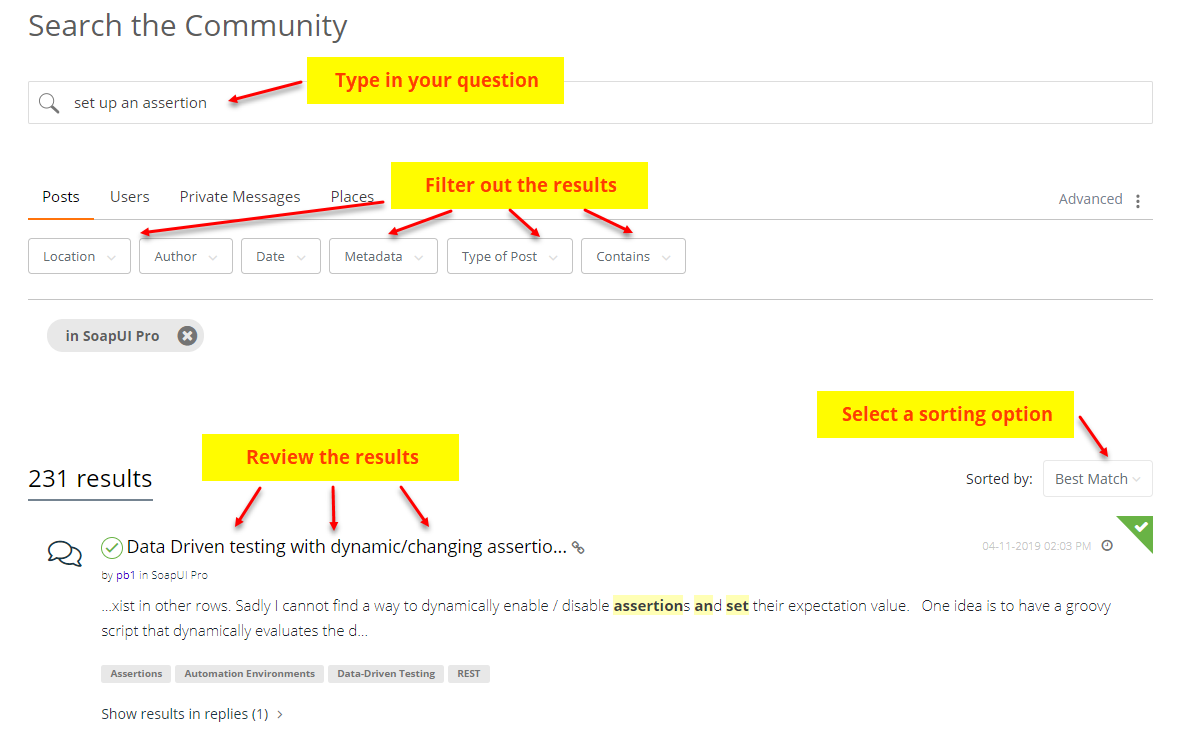The height and width of the screenshot is (736, 1184).
Task: Open the 'Data Driven testing with dynamic/changing assertions' post
Action: click(x=340, y=546)
